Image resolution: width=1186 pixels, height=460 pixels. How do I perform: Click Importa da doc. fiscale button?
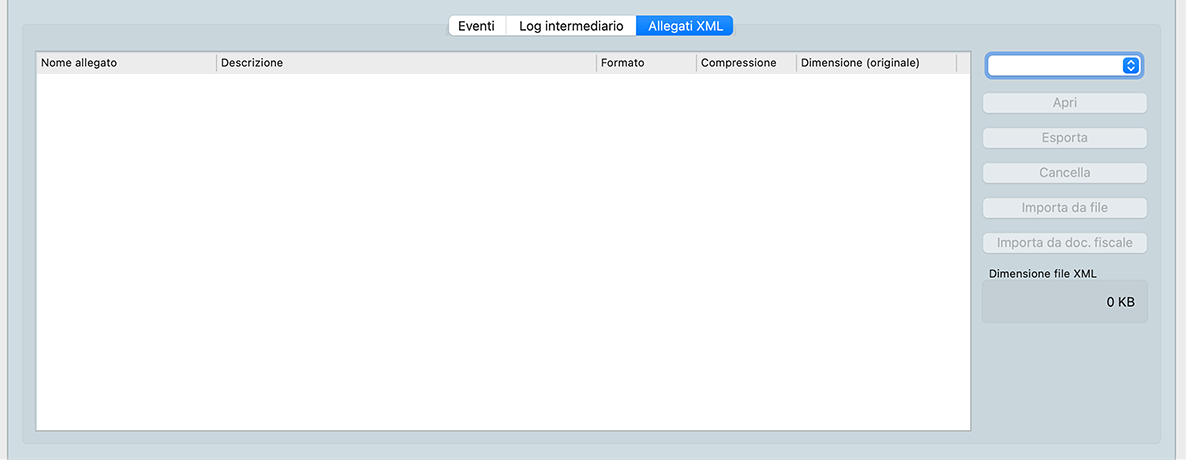[x=1064, y=243]
